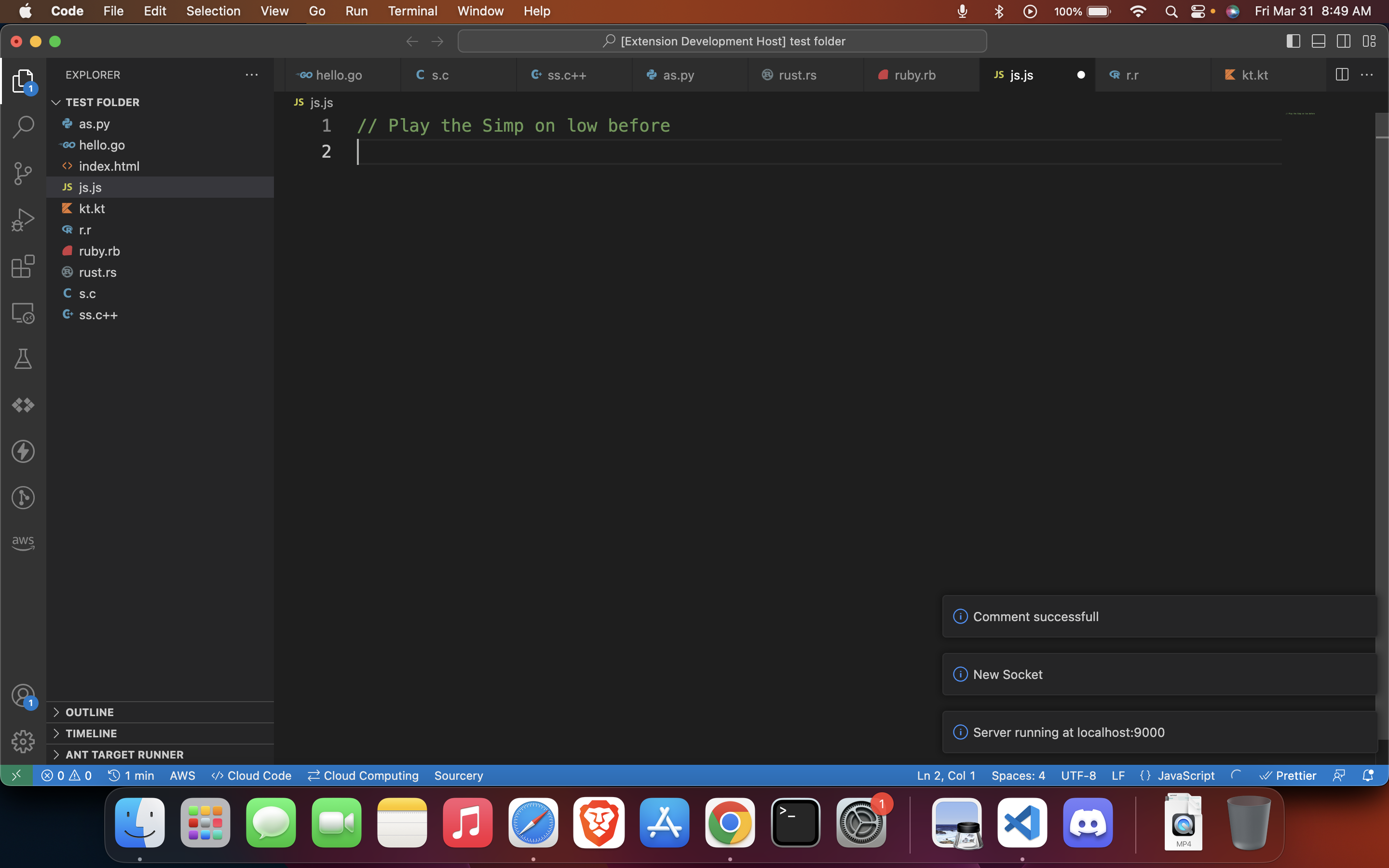Image resolution: width=1389 pixels, height=868 pixels.
Task: Expand the TIMELINE section
Action: (91, 733)
